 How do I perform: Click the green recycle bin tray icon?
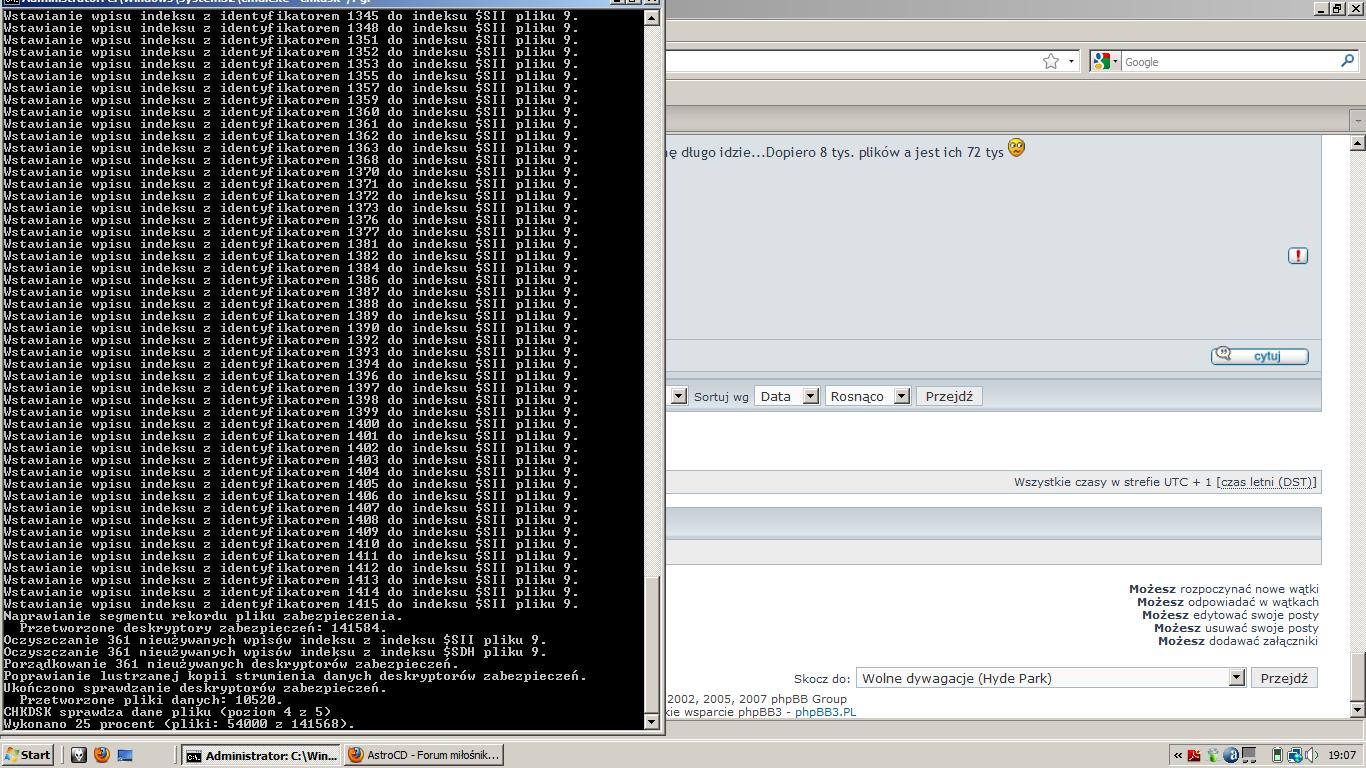click(1213, 755)
